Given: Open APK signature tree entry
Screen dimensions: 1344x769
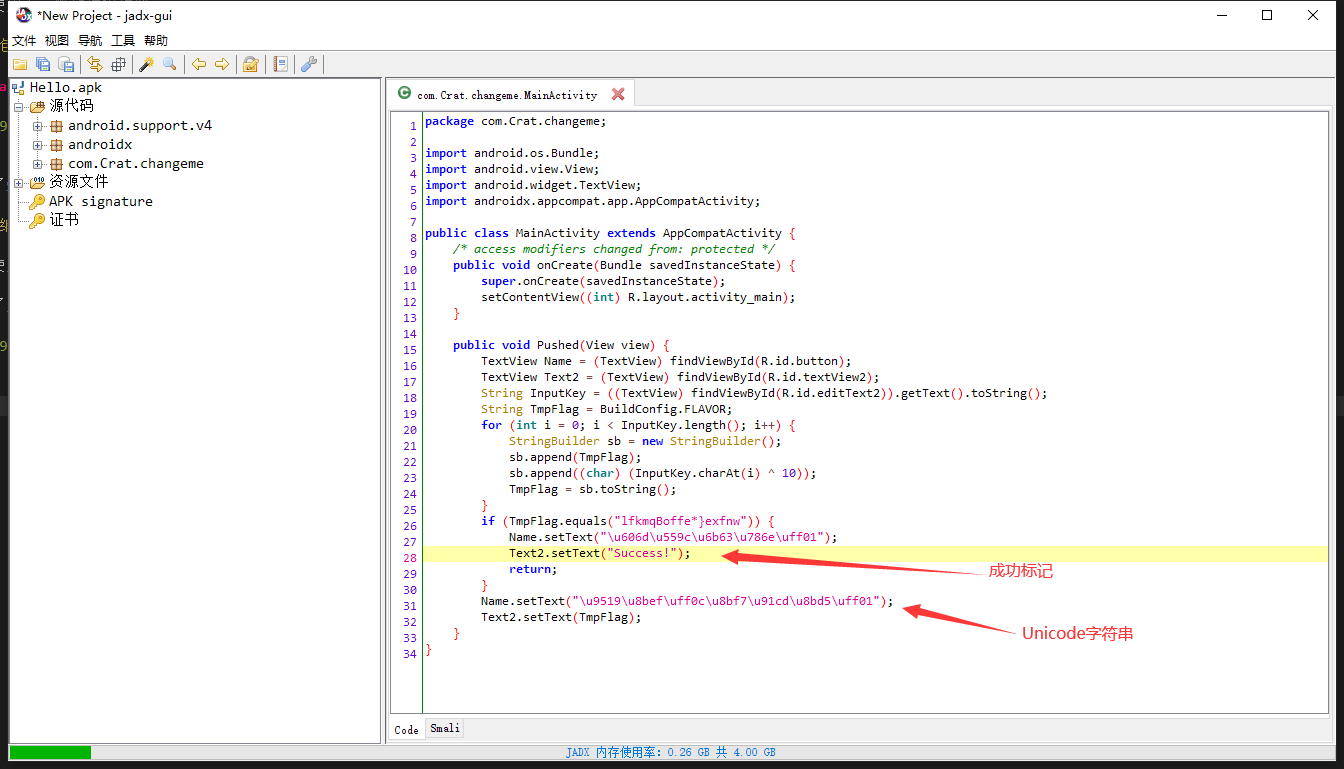Looking at the screenshot, I should 101,201.
